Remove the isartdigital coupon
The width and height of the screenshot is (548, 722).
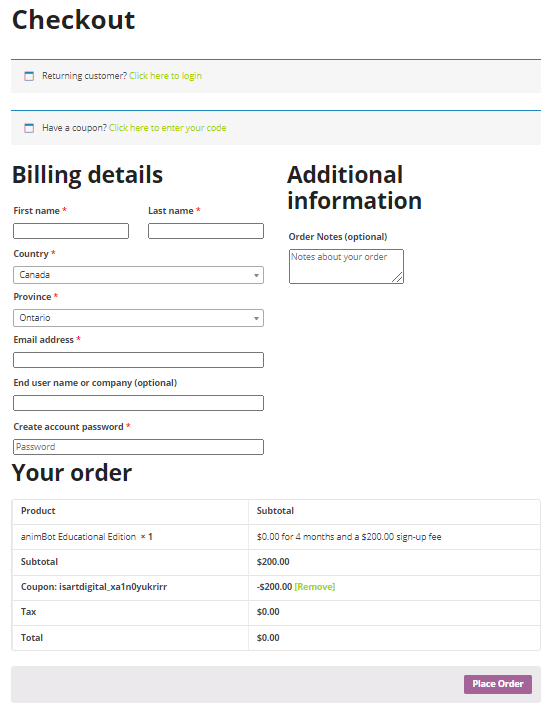pyautogui.click(x=315, y=587)
